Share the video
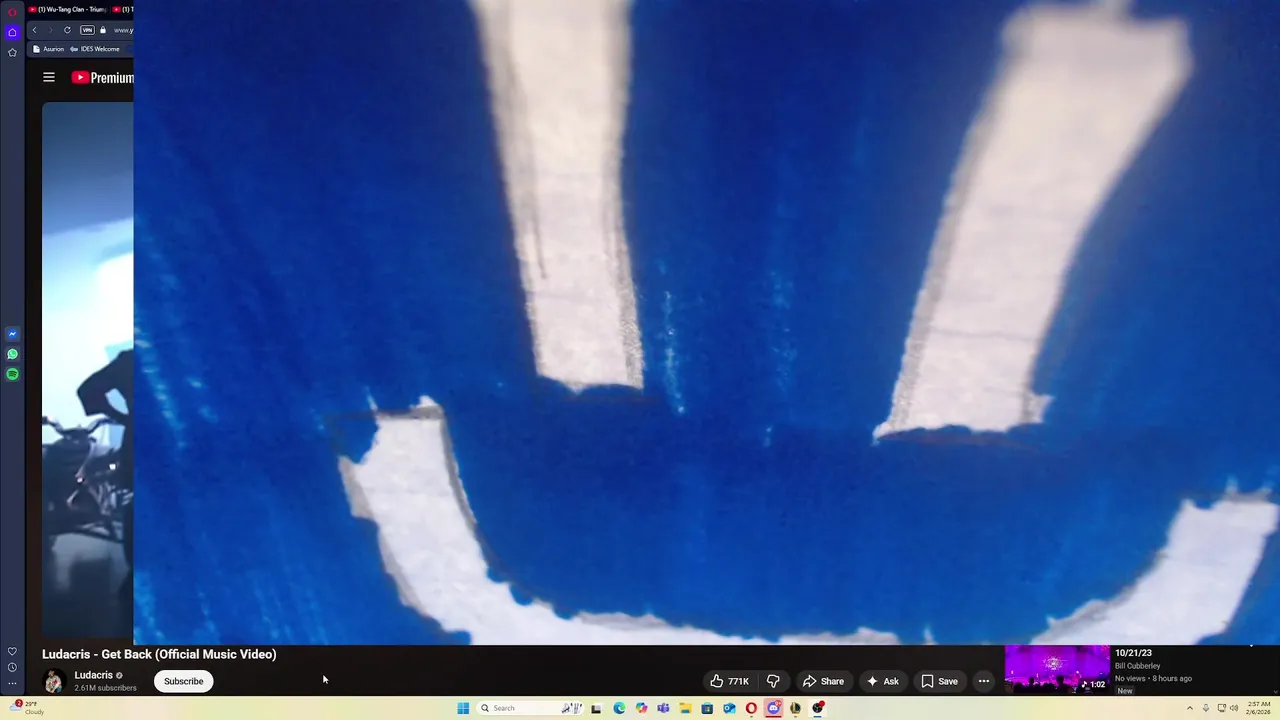 click(823, 681)
